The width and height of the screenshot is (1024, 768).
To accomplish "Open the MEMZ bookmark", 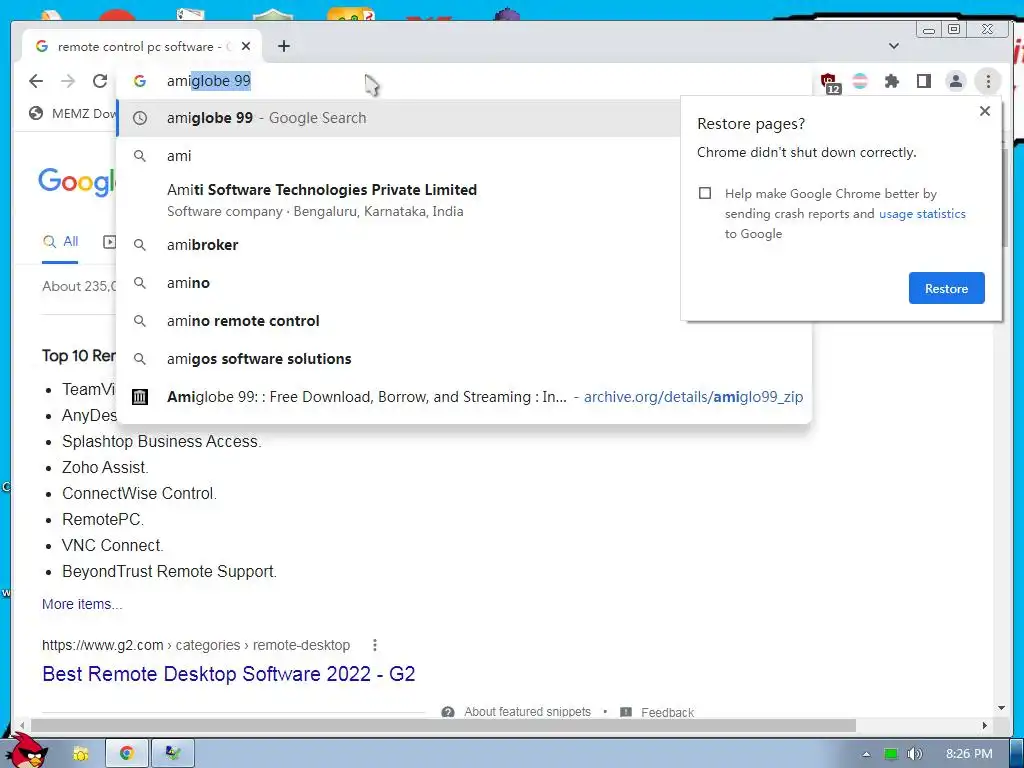I will pyautogui.click(x=73, y=114).
